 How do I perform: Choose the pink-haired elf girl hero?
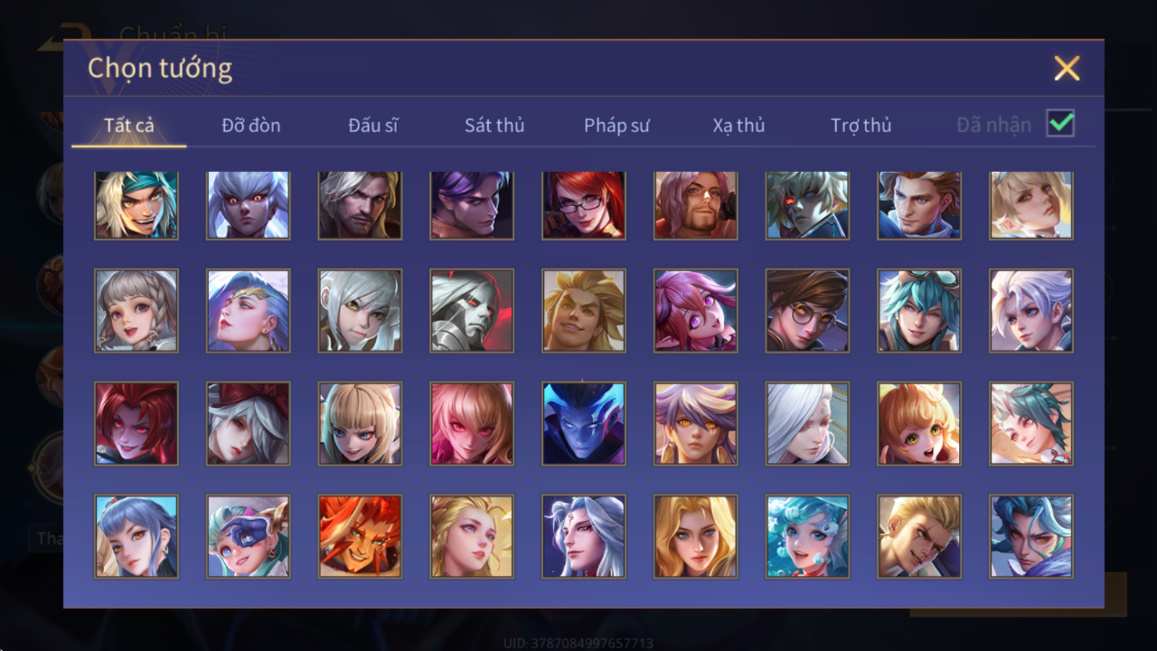click(695, 311)
